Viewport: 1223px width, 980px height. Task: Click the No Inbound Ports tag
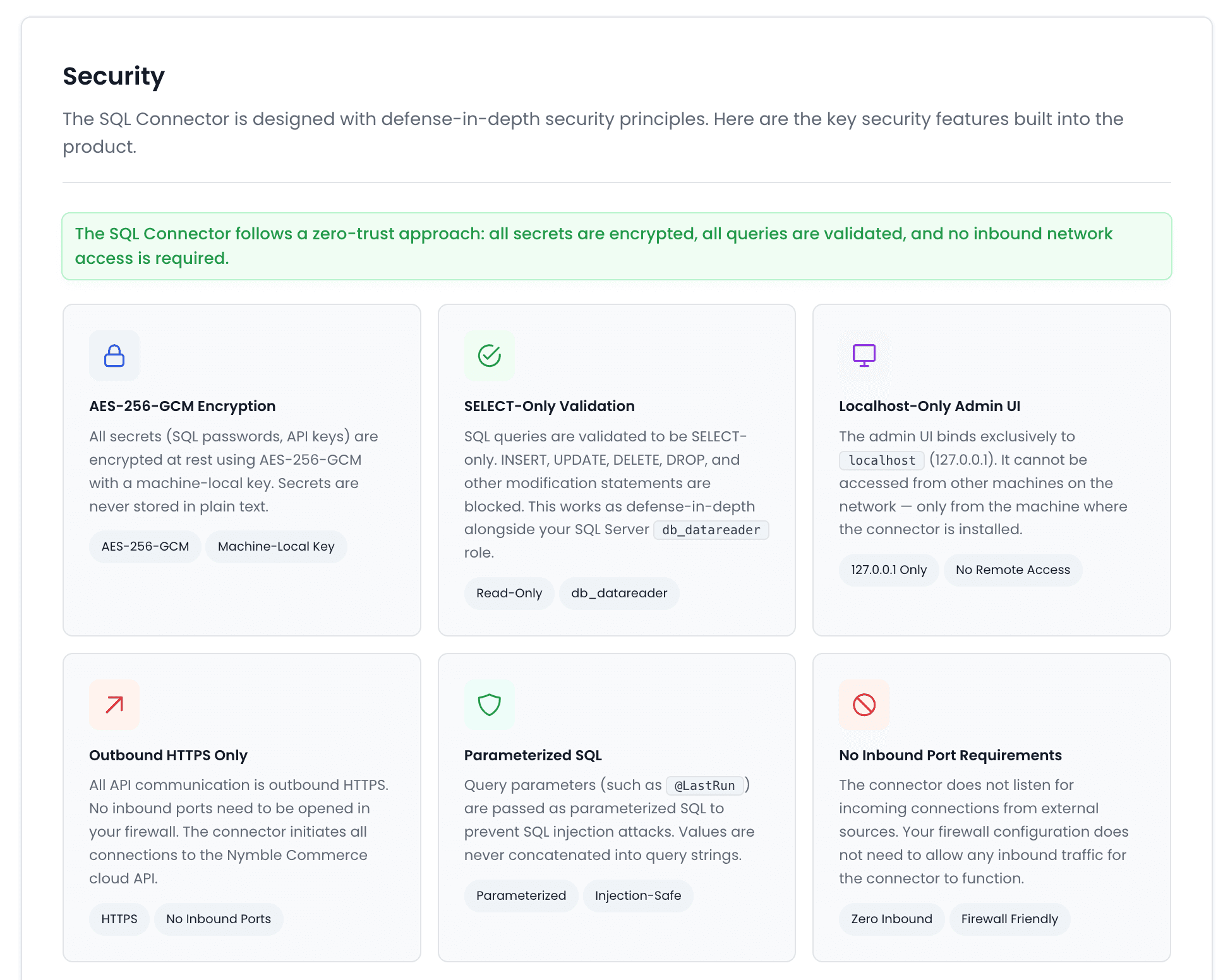point(219,919)
